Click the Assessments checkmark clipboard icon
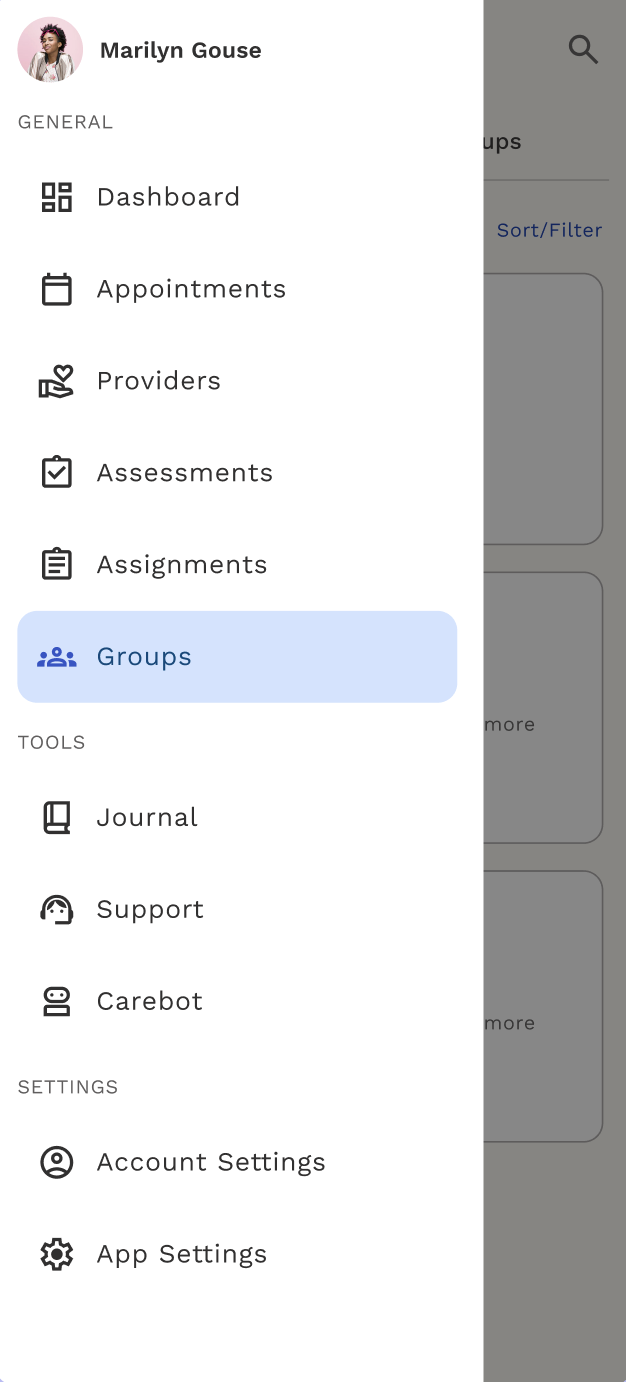 [56, 473]
